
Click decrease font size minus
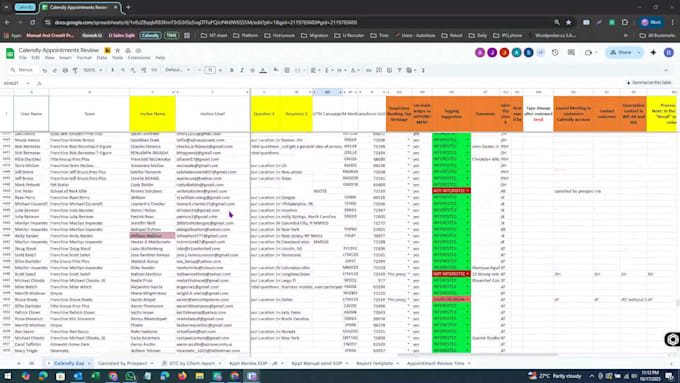tap(199, 70)
